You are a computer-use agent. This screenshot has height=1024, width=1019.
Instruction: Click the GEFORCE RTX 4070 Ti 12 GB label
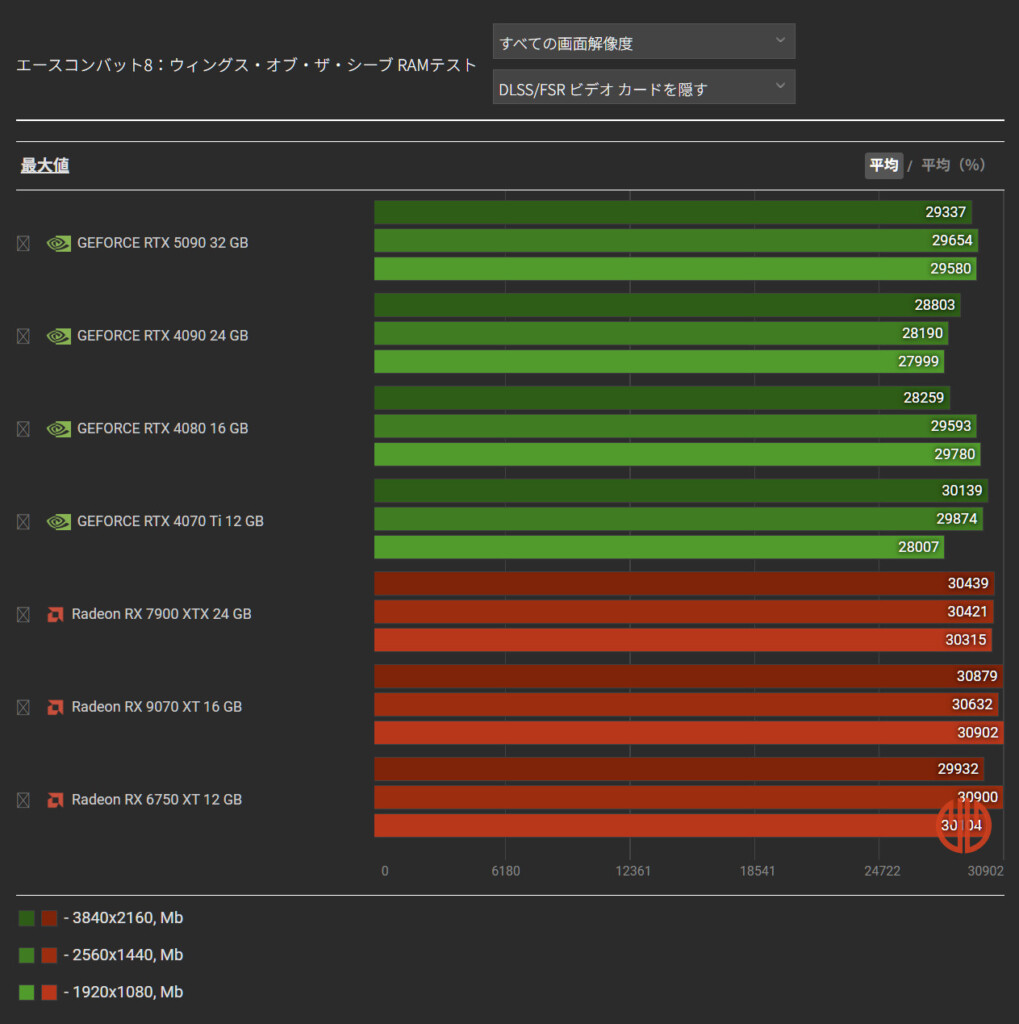pyautogui.click(x=170, y=521)
